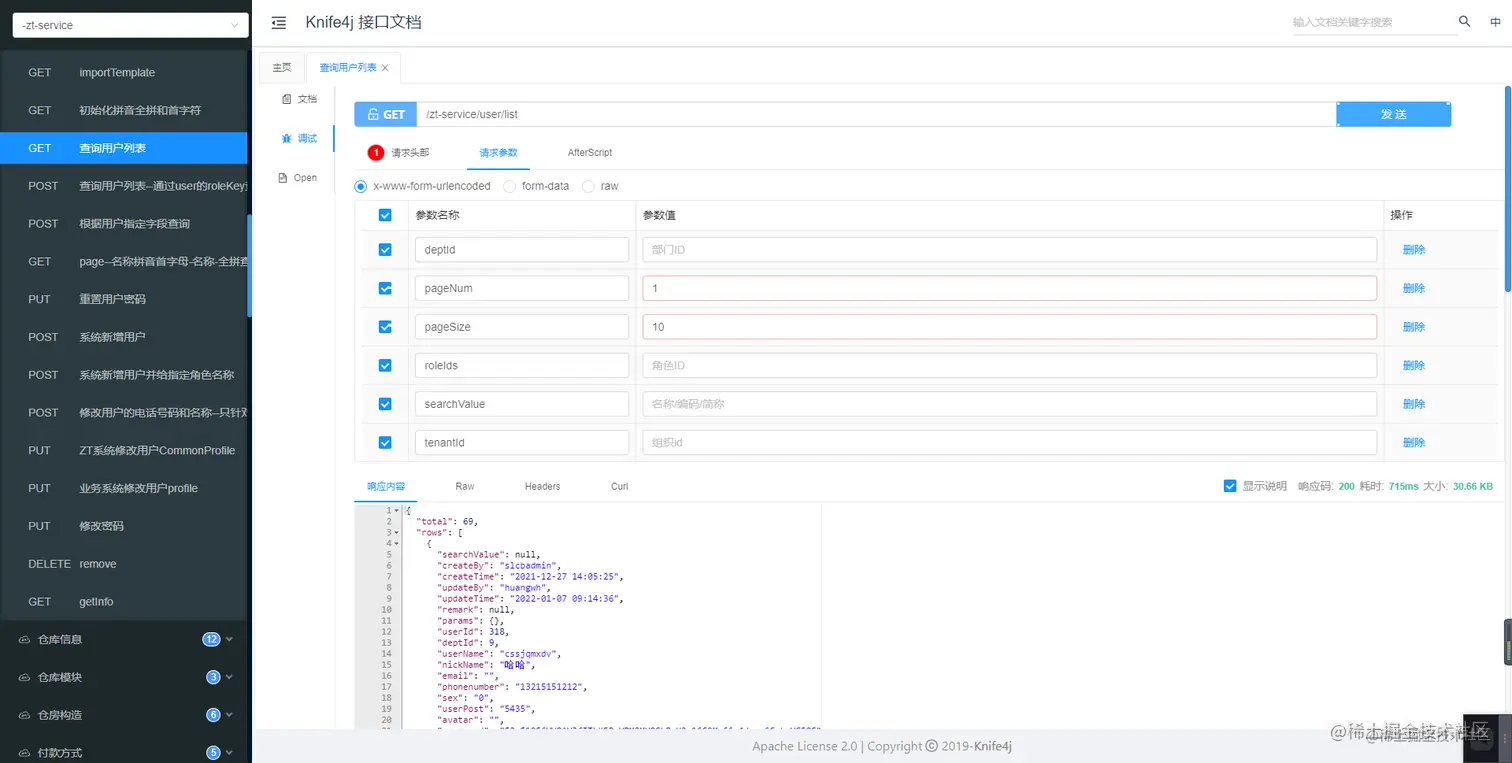The image size is (1512, 763).
Task: Toggle the select-all parameters checkbox
Action: point(385,214)
